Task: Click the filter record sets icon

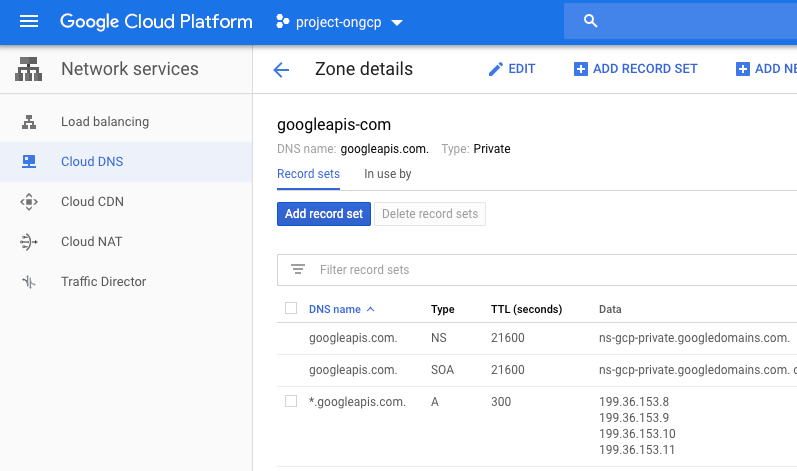Action: (x=297, y=269)
